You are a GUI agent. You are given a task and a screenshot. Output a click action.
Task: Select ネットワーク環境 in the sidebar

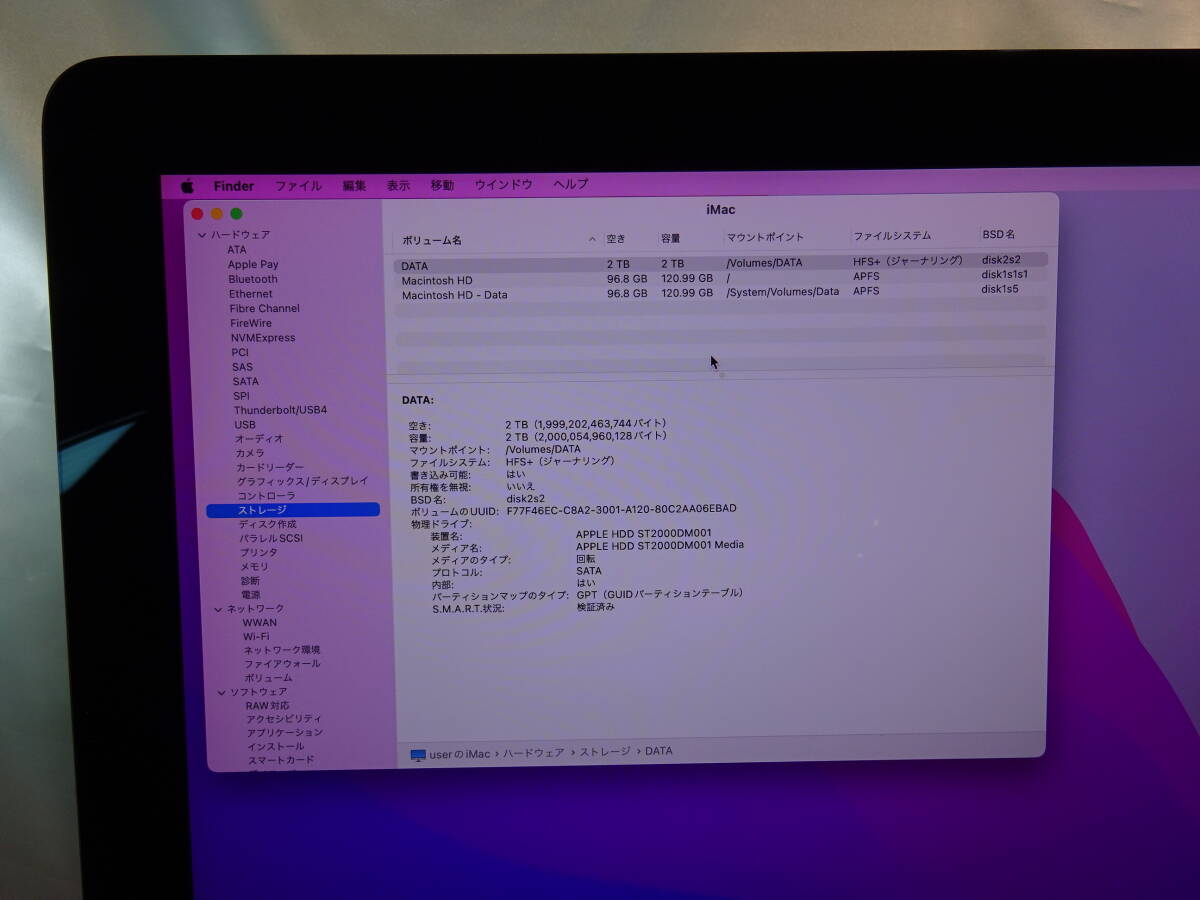click(282, 650)
